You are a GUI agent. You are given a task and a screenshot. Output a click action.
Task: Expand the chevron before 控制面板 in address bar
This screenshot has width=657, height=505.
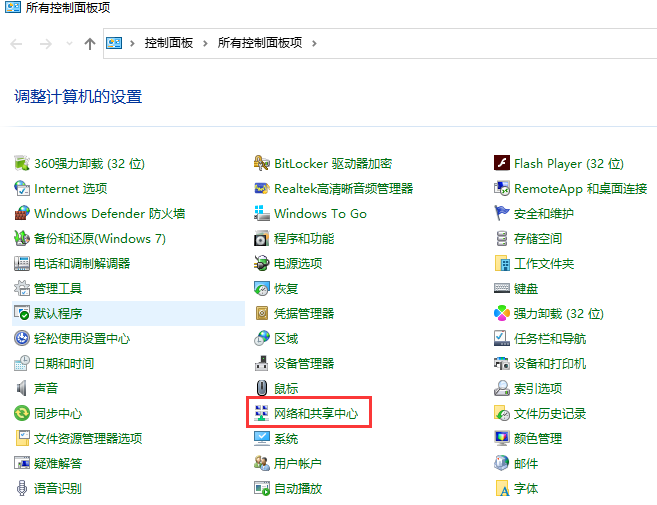pyautogui.click(x=133, y=43)
